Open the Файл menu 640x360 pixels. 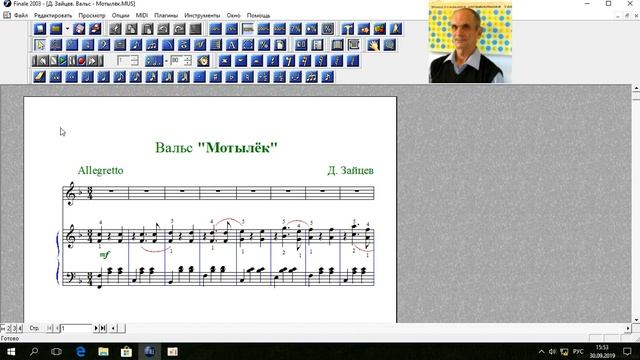(21, 15)
